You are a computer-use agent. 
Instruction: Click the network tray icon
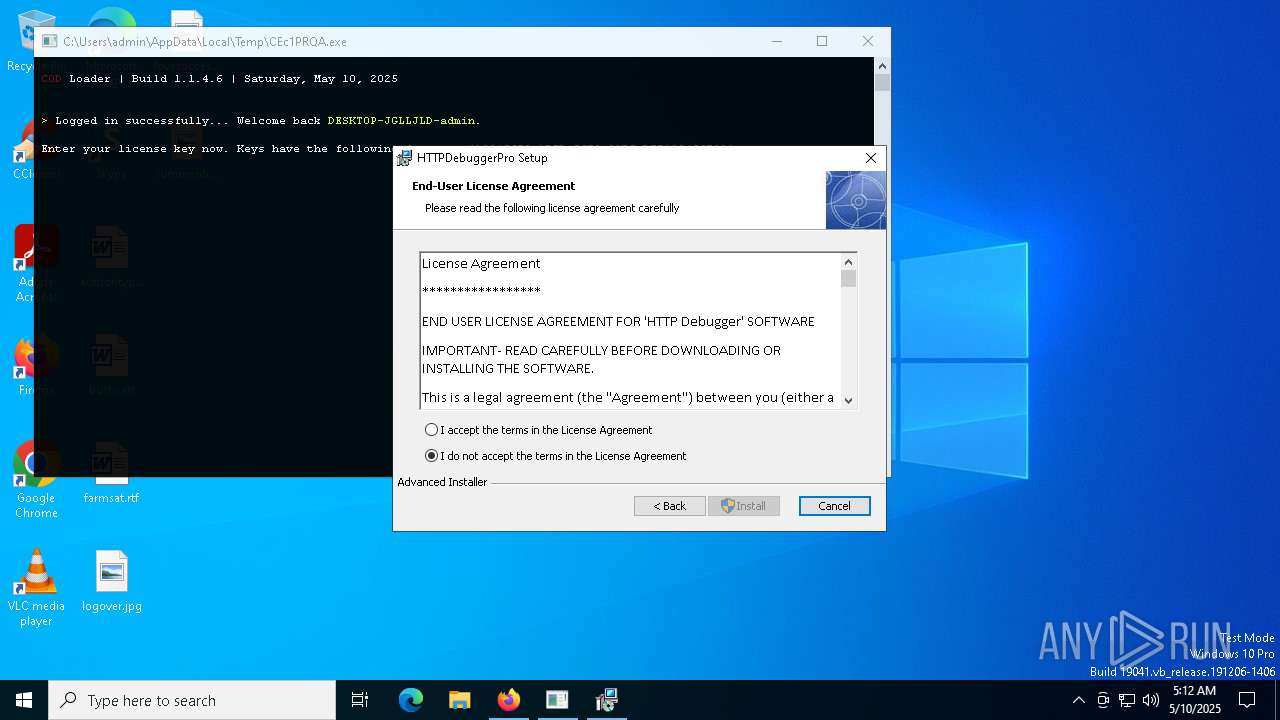click(x=1127, y=700)
